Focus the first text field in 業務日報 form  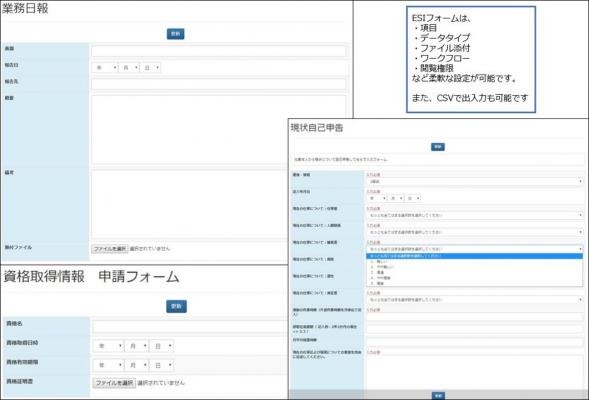click(219, 51)
